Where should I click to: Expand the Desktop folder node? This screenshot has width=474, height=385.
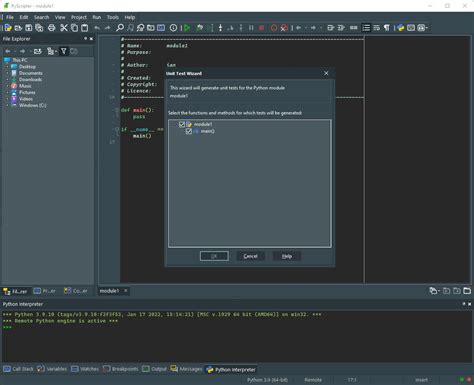coord(7,67)
